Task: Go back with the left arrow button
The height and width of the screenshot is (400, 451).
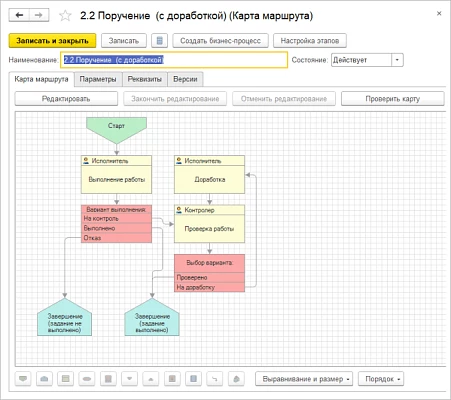Action: [19, 15]
